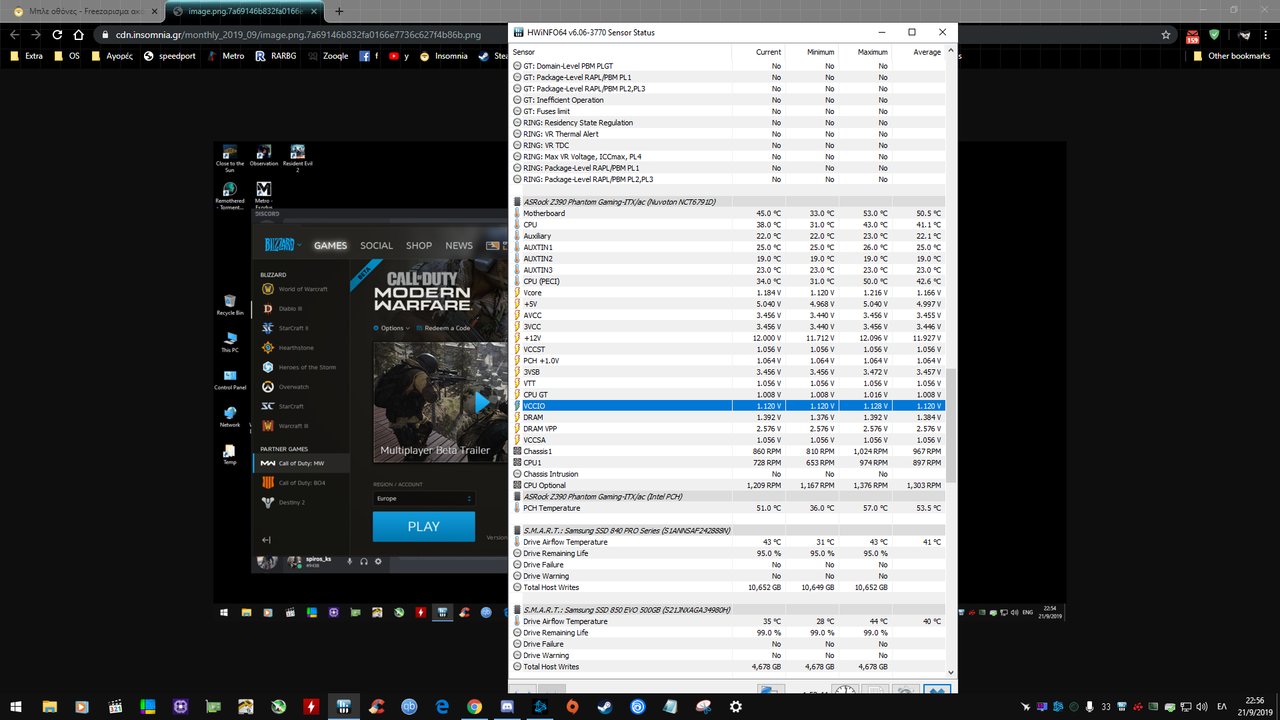
Task: Open the Zooqle bookmark
Action: (328, 56)
